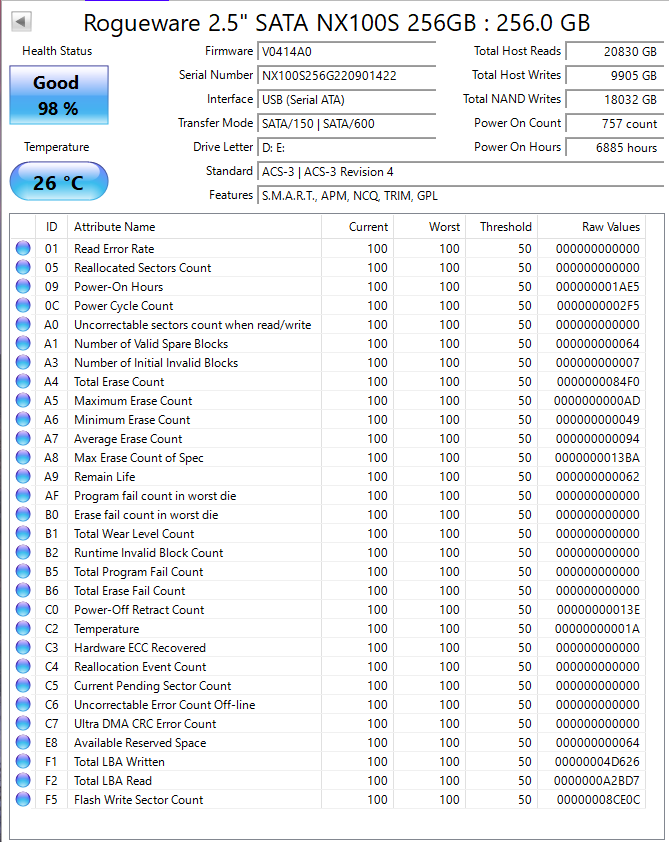This screenshot has height=842, width=669.
Task: Click the Interface field USB (Serial ATA)
Action: click(x=346, y=100)
